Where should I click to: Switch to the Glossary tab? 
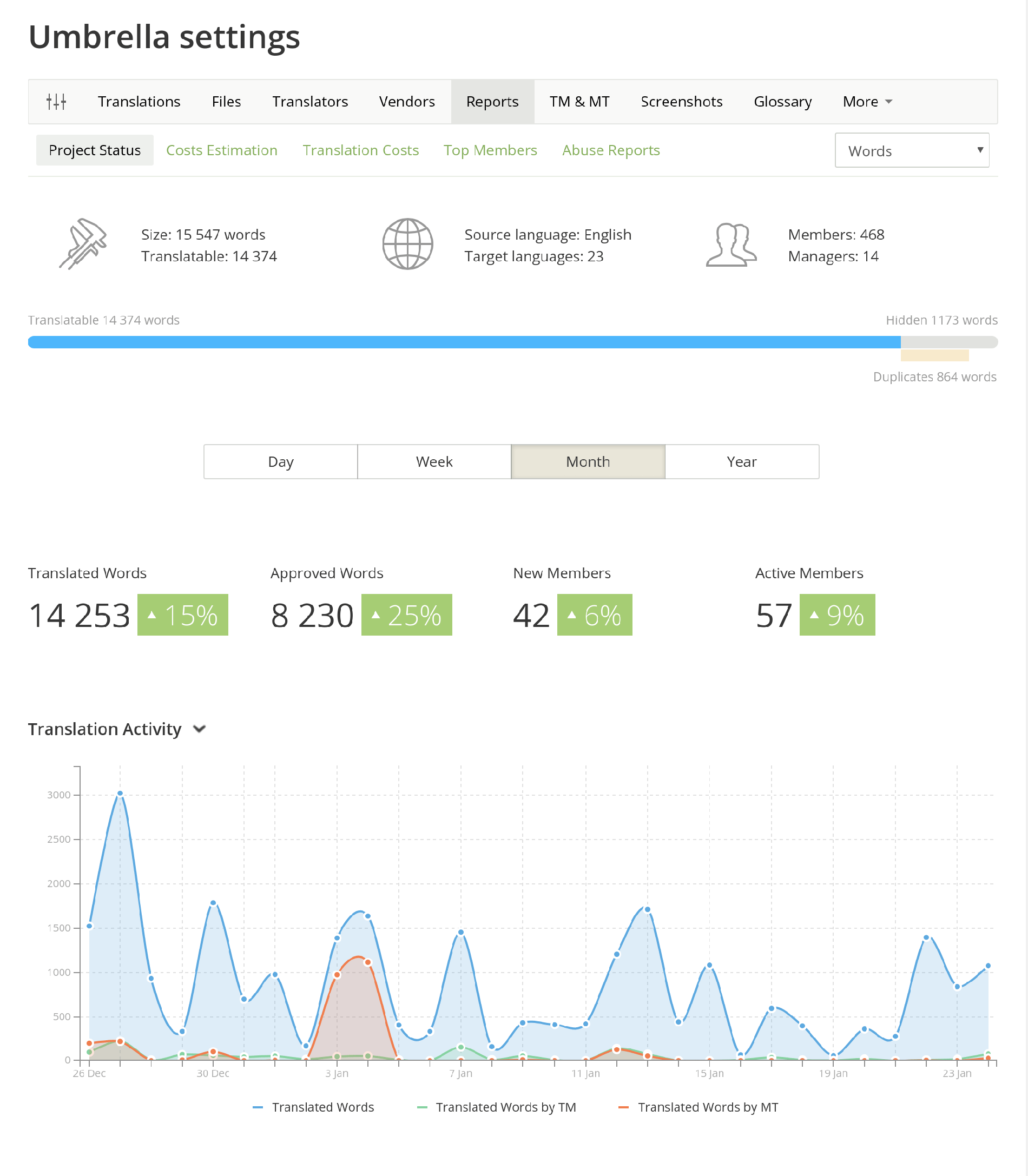(x=782, y=102)
